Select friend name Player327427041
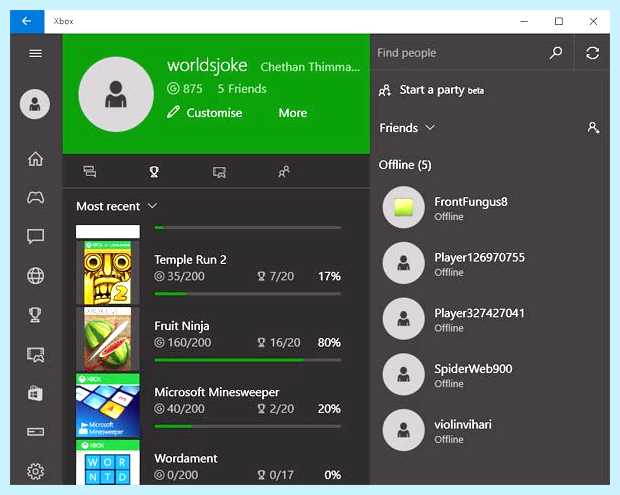620x495 pixels. (479, 314)
